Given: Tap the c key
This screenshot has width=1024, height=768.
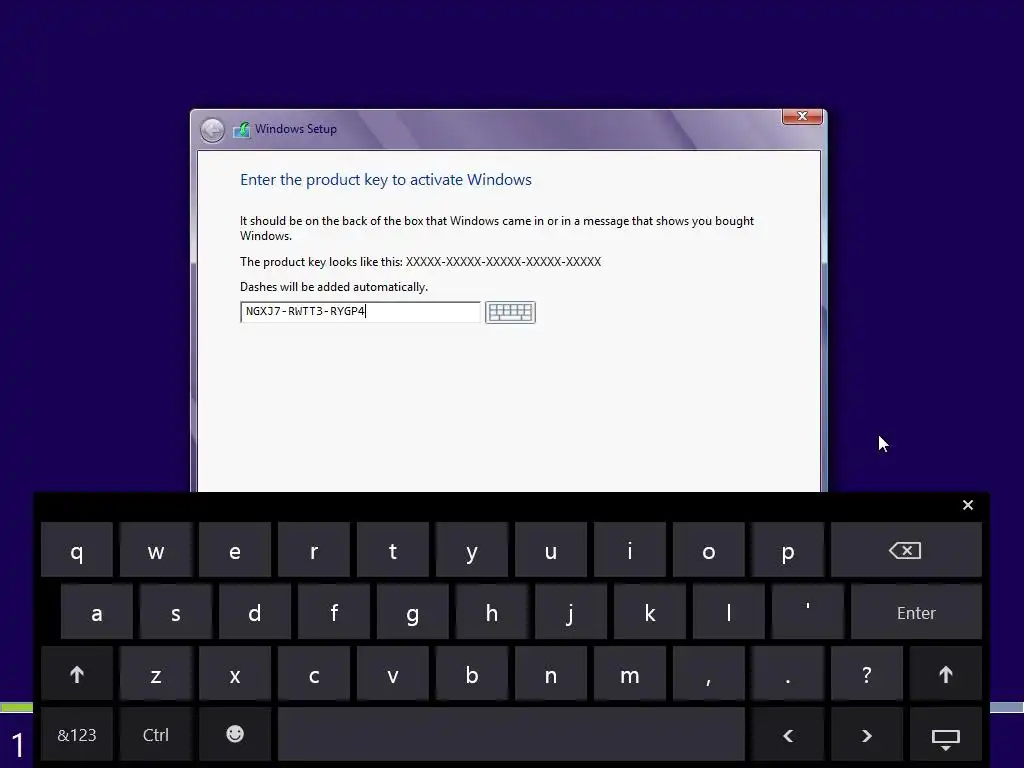Looking at the screenshot, I should coord(314,675).
